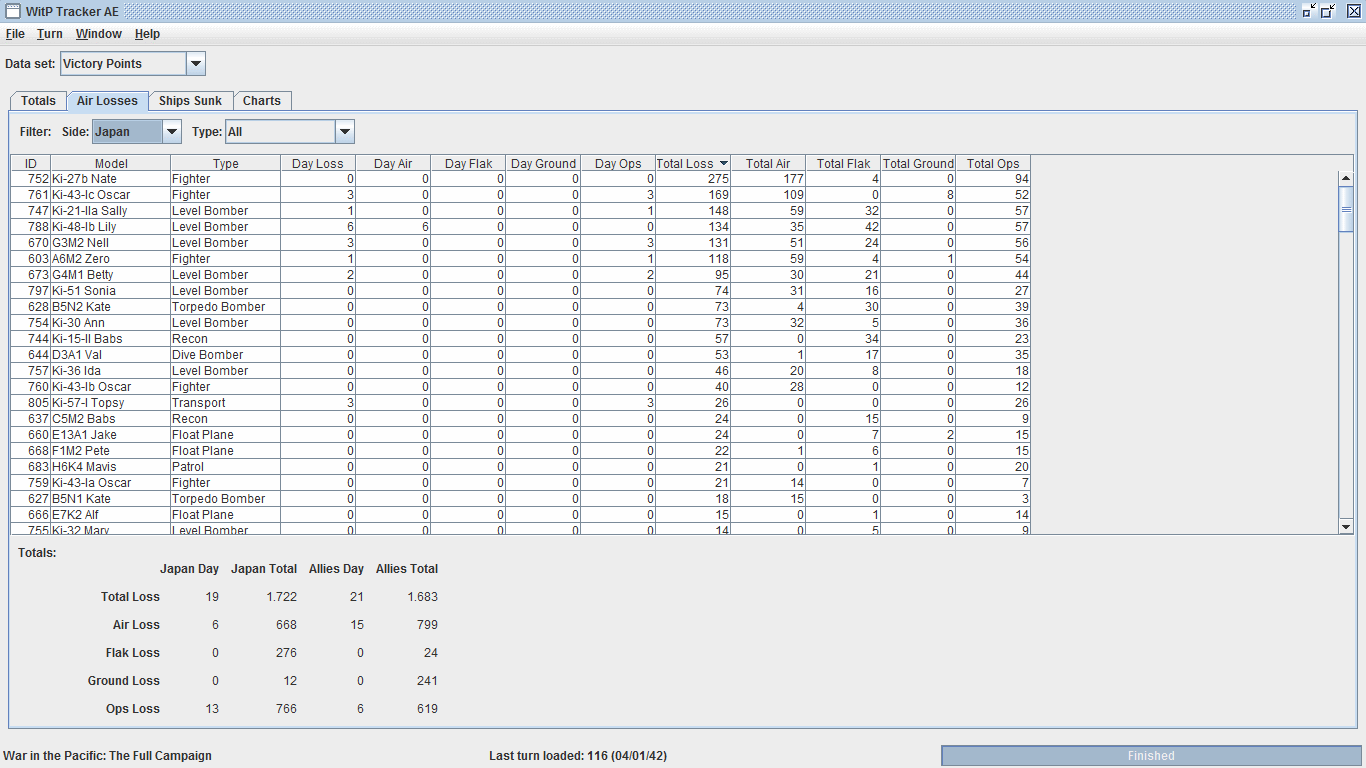Sort by Day Air column header
1366x768 pixels.
(x=393, y=164)
